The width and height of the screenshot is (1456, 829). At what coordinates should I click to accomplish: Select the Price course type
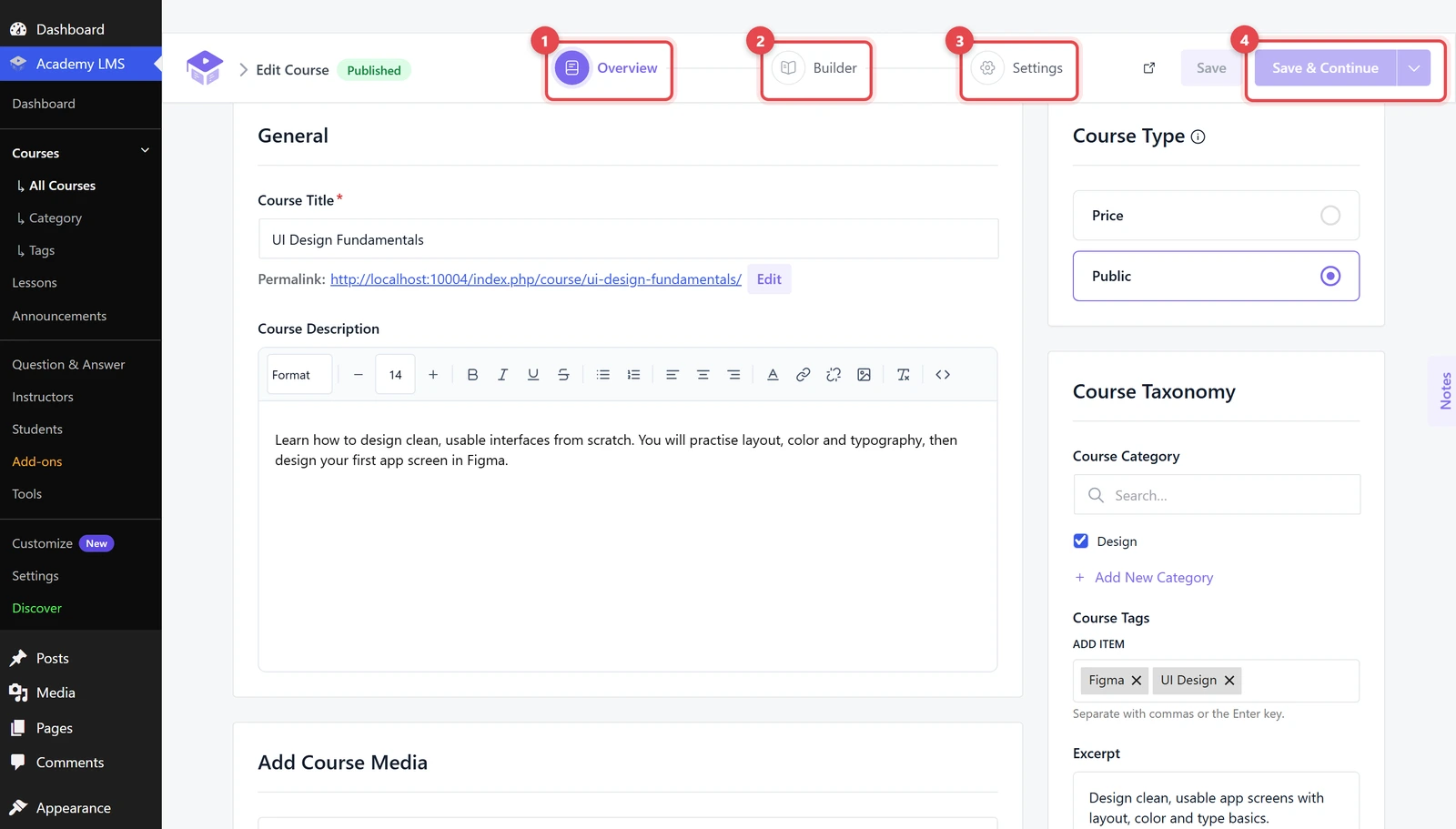(x=1216, y=216)
